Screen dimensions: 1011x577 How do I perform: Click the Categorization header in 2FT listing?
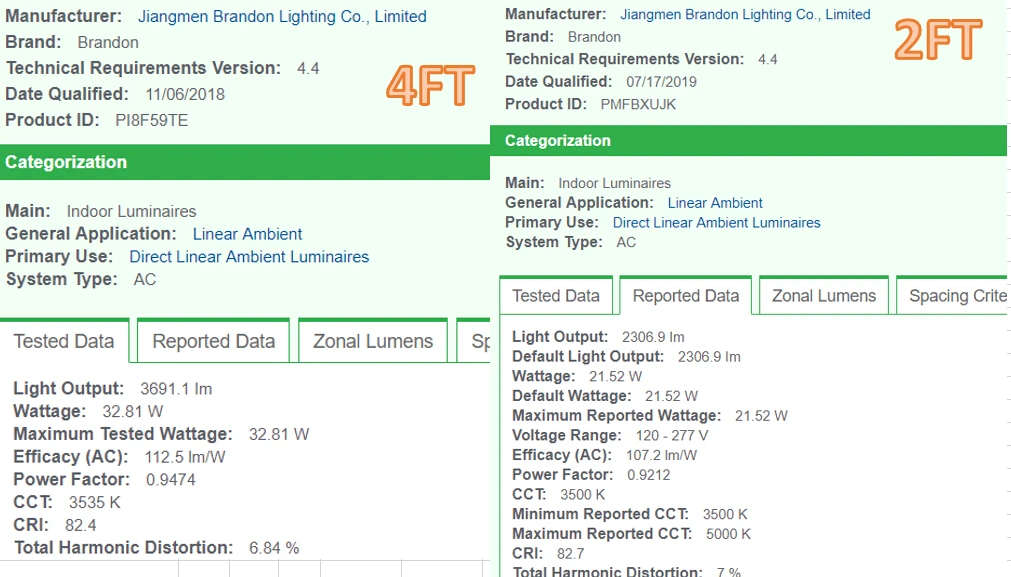[x=558, y=141]
